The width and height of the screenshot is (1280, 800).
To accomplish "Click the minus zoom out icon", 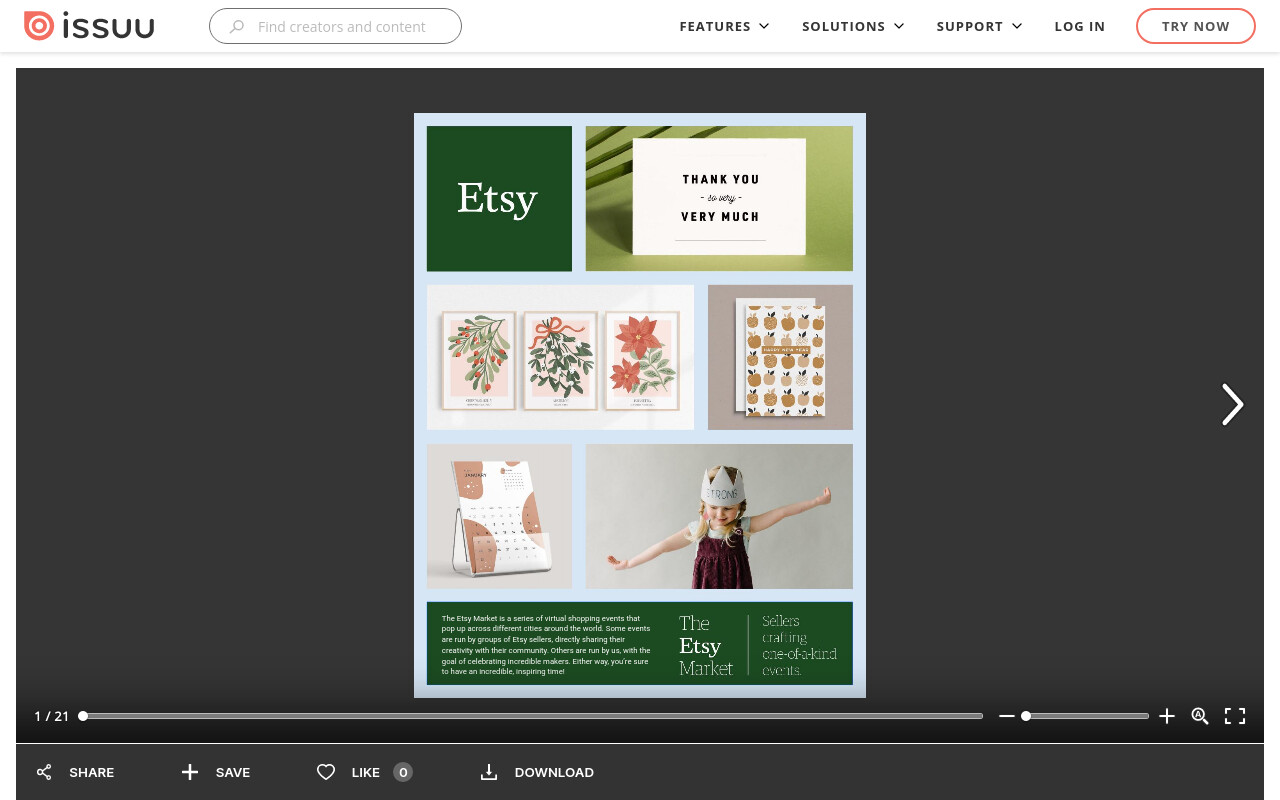I will tap(1007, 716).
